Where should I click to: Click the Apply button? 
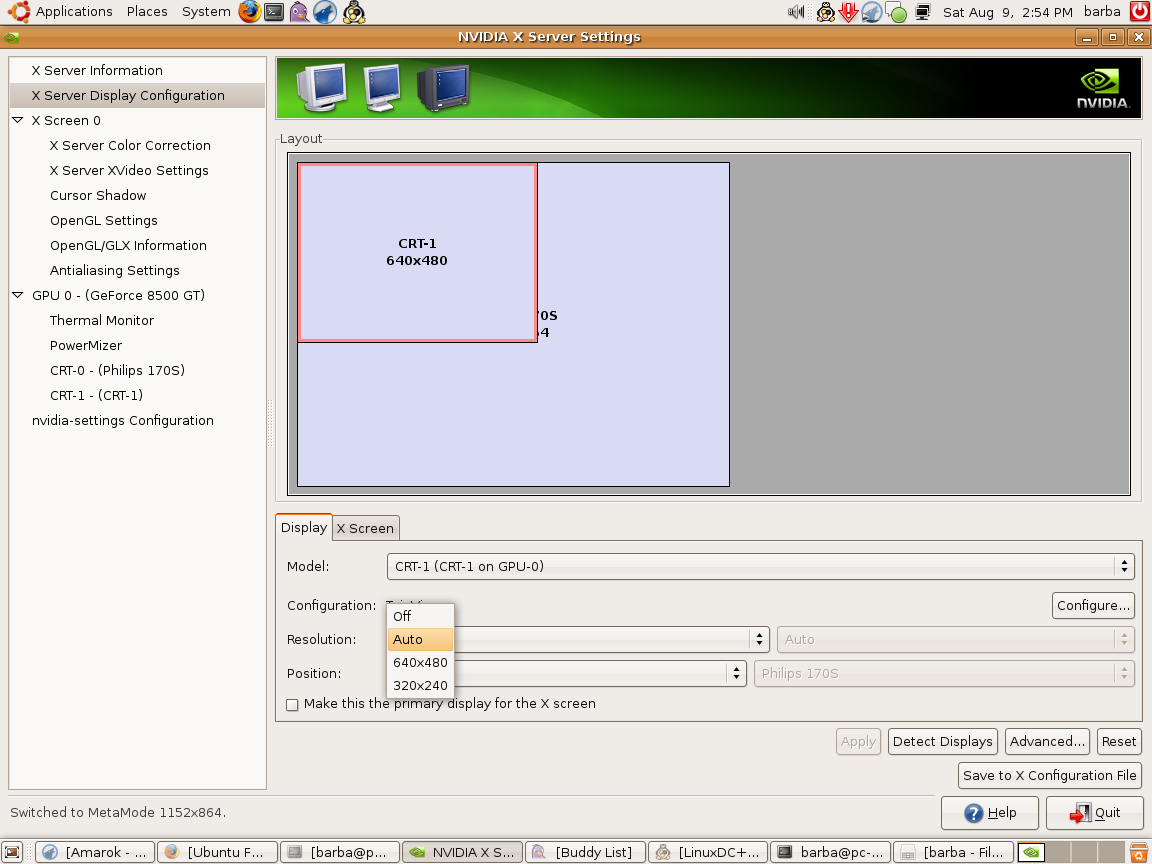[858, 741]
